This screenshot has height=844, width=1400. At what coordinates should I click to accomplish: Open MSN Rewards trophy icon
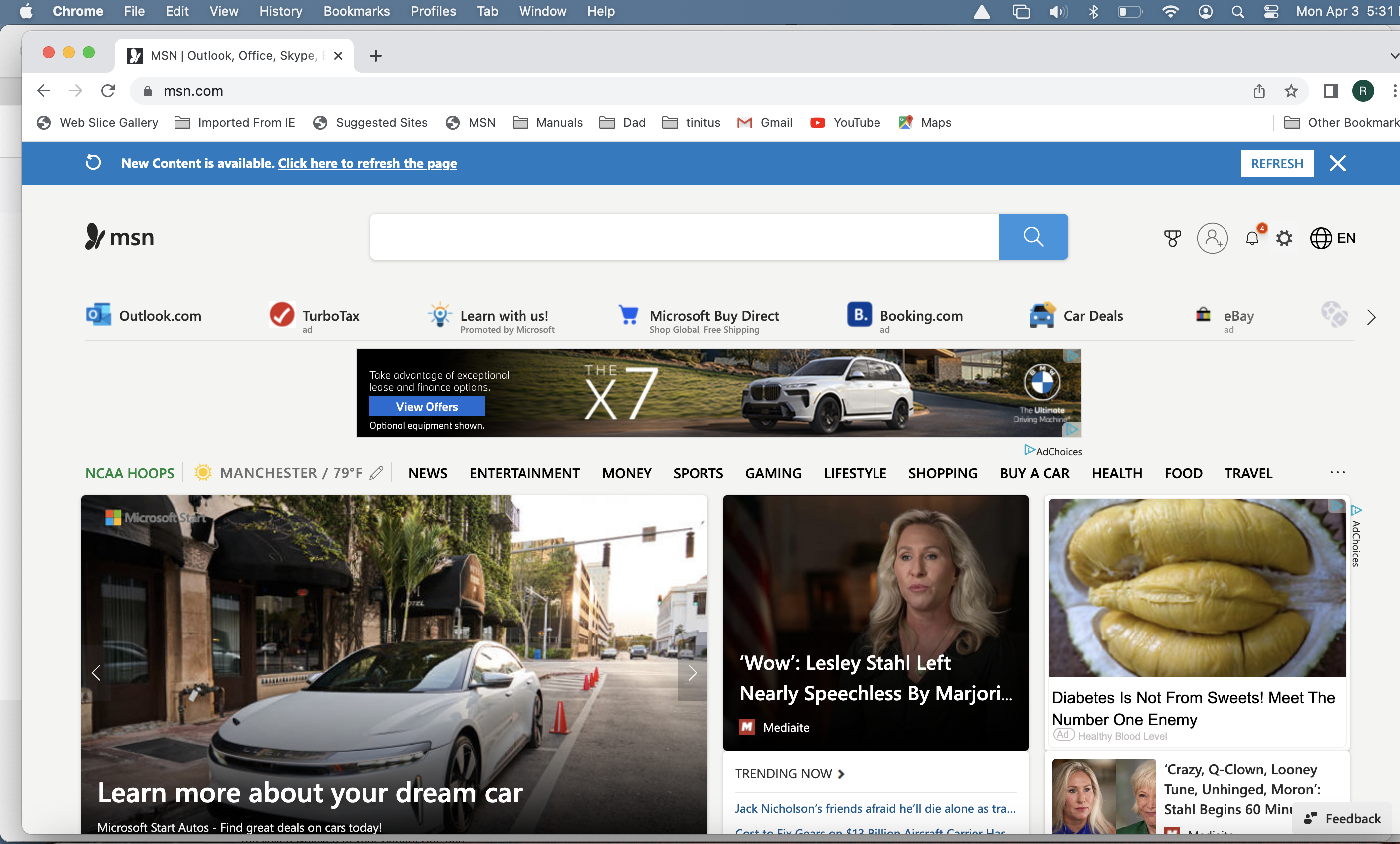click(1172, 238)
